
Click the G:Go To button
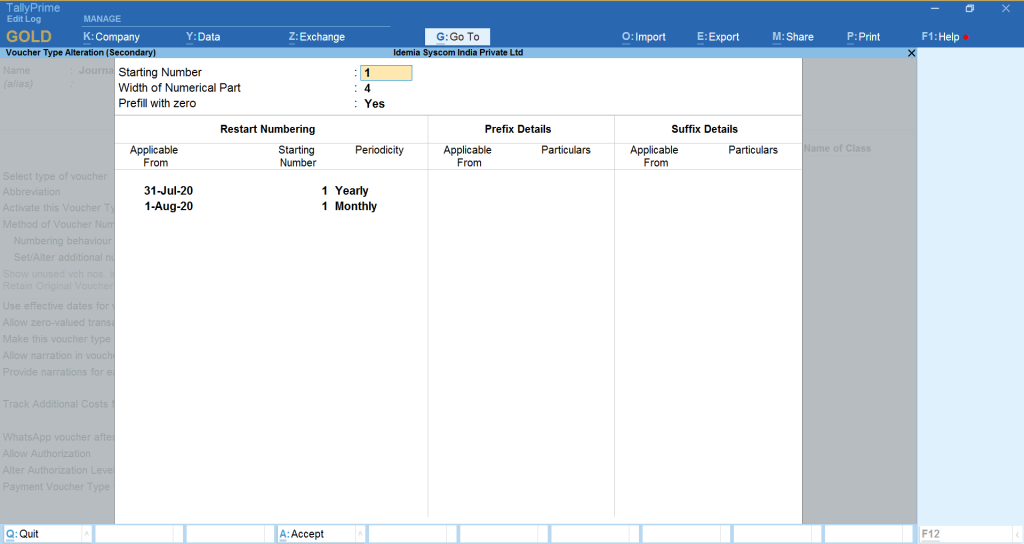pyautogui.click(x=458, y=37)
